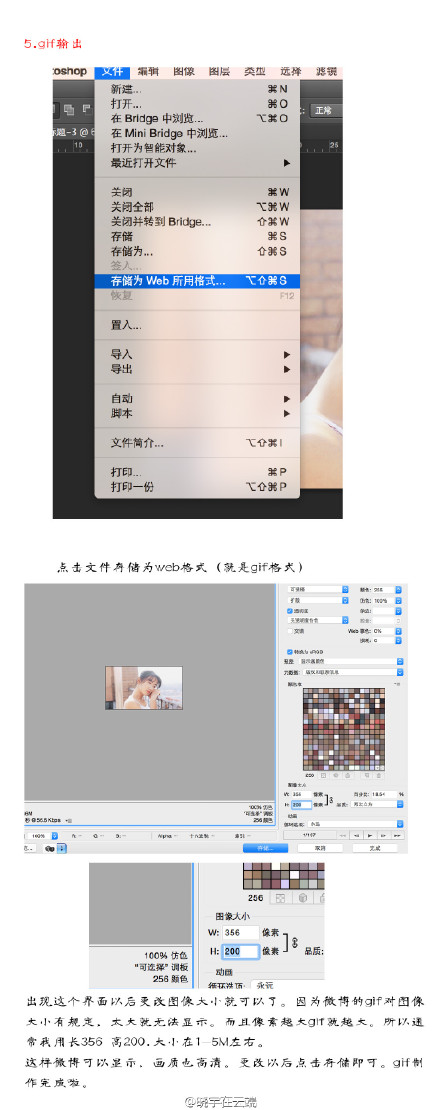Choose 打印... from the File menu
Image resolution: width=440 pixels, height=1110 pixels.
[197, 472]
